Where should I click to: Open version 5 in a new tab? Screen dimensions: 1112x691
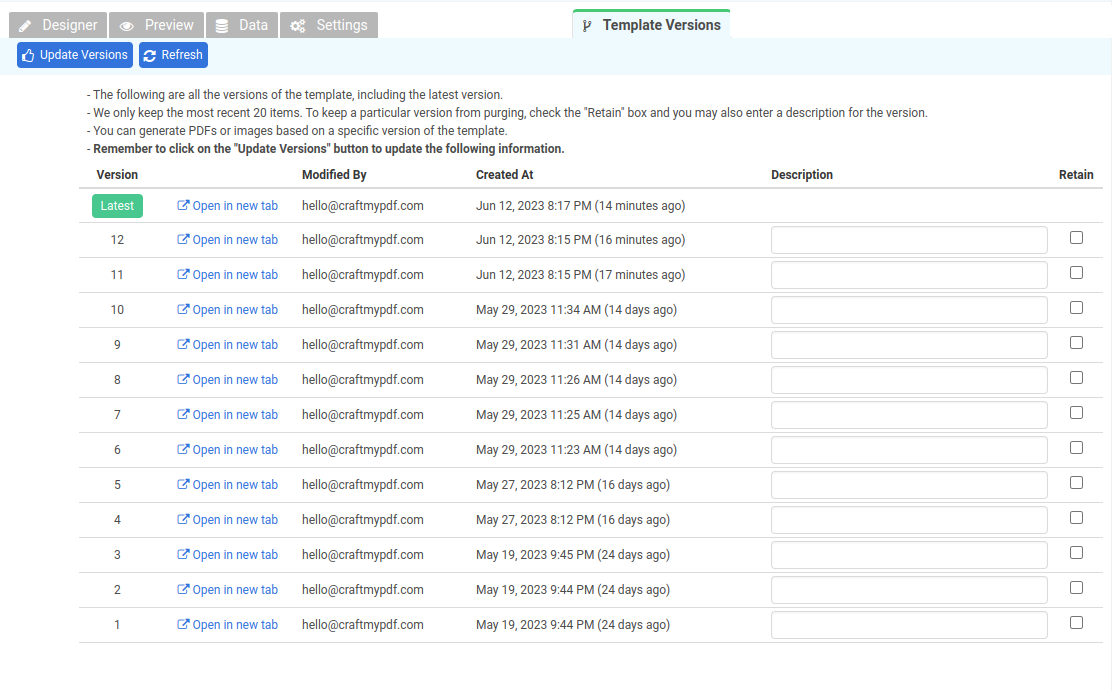pyautogui.click(x=228, y=485)
